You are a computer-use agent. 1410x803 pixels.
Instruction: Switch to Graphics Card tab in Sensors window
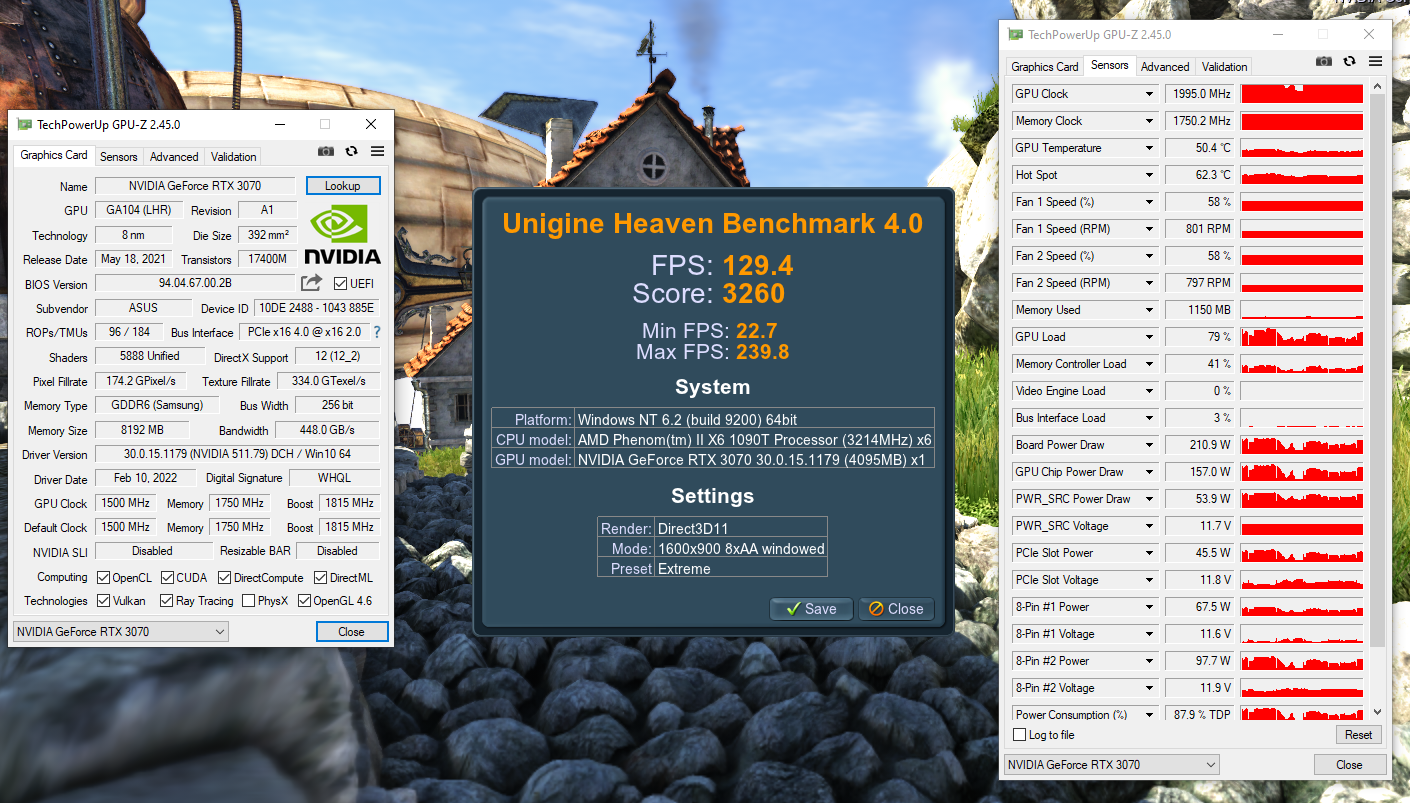point(1045,67)
